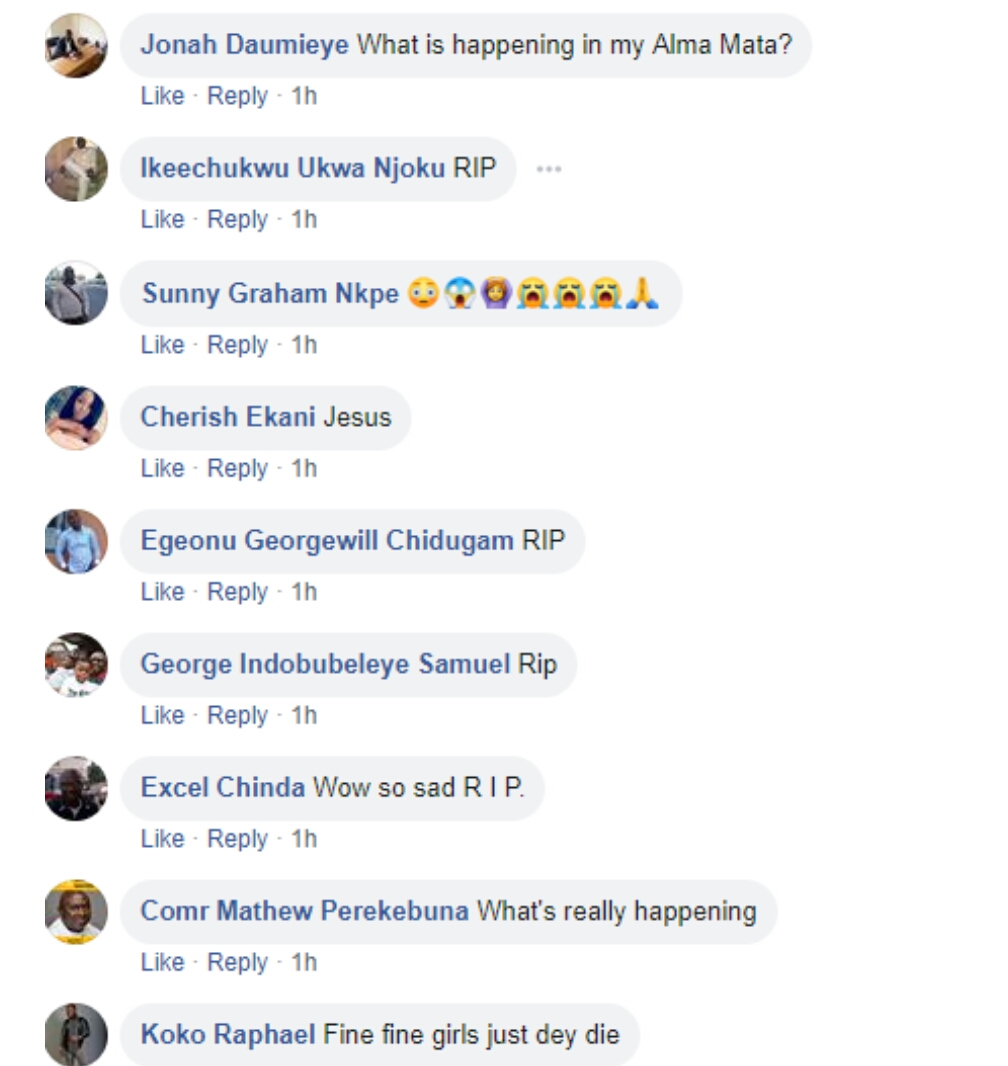Viewport: 1008px width, 1066px height.
Task: Open Excel Chinda's profile name link
Action: coord(222,788)
